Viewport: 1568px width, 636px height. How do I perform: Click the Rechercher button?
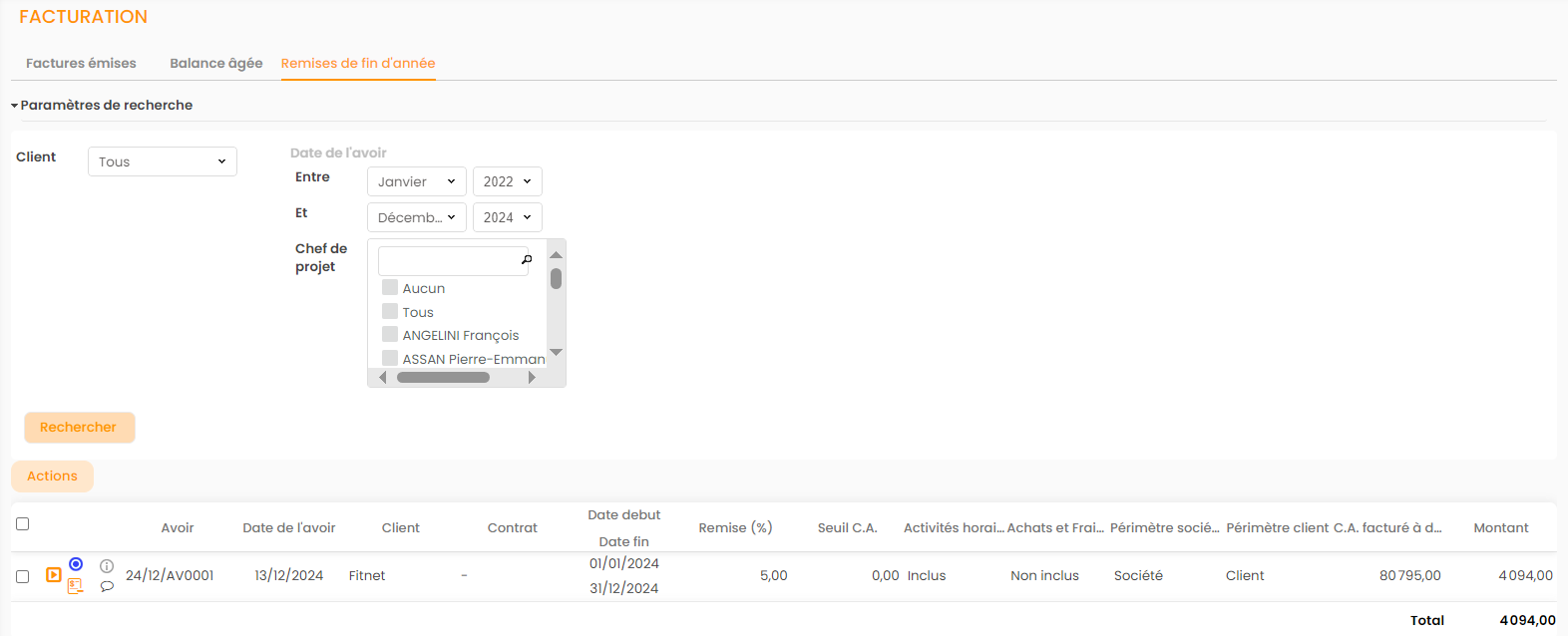click(x=79, y=427)
